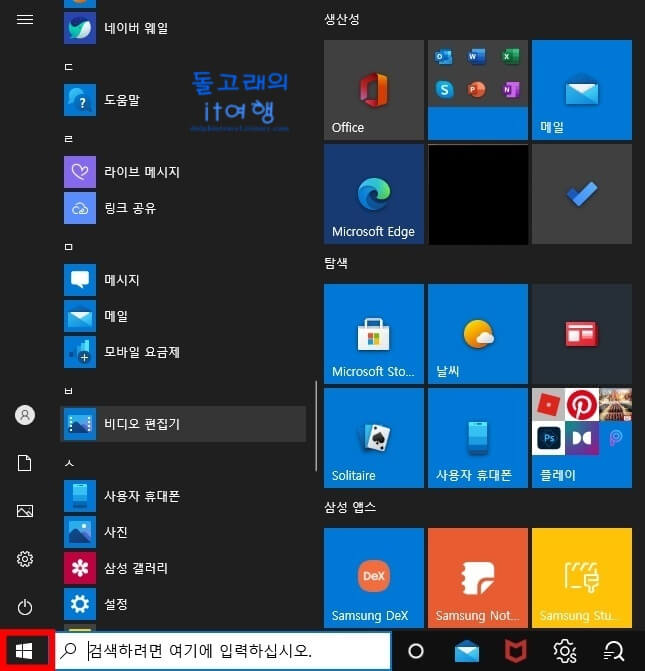This screenshot has width=645, height=671.
Task: Open Cortana circle on taskbar
Action: (416, 651)
